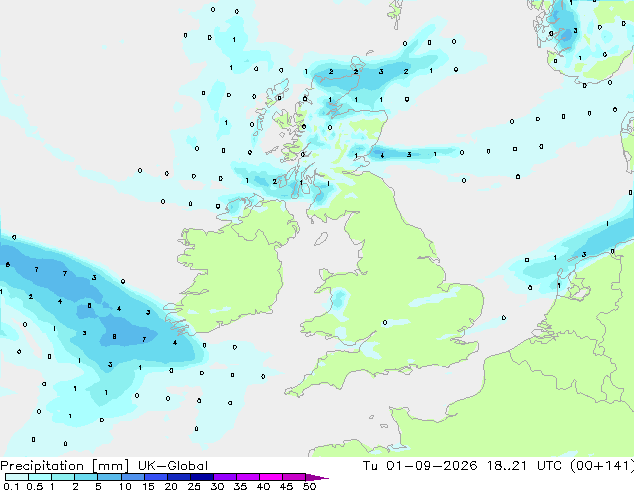The height and width of the screenshot is (490, 634).
Task: Select the 0.5–1 mm legend swatch
Action: [40, 477]
